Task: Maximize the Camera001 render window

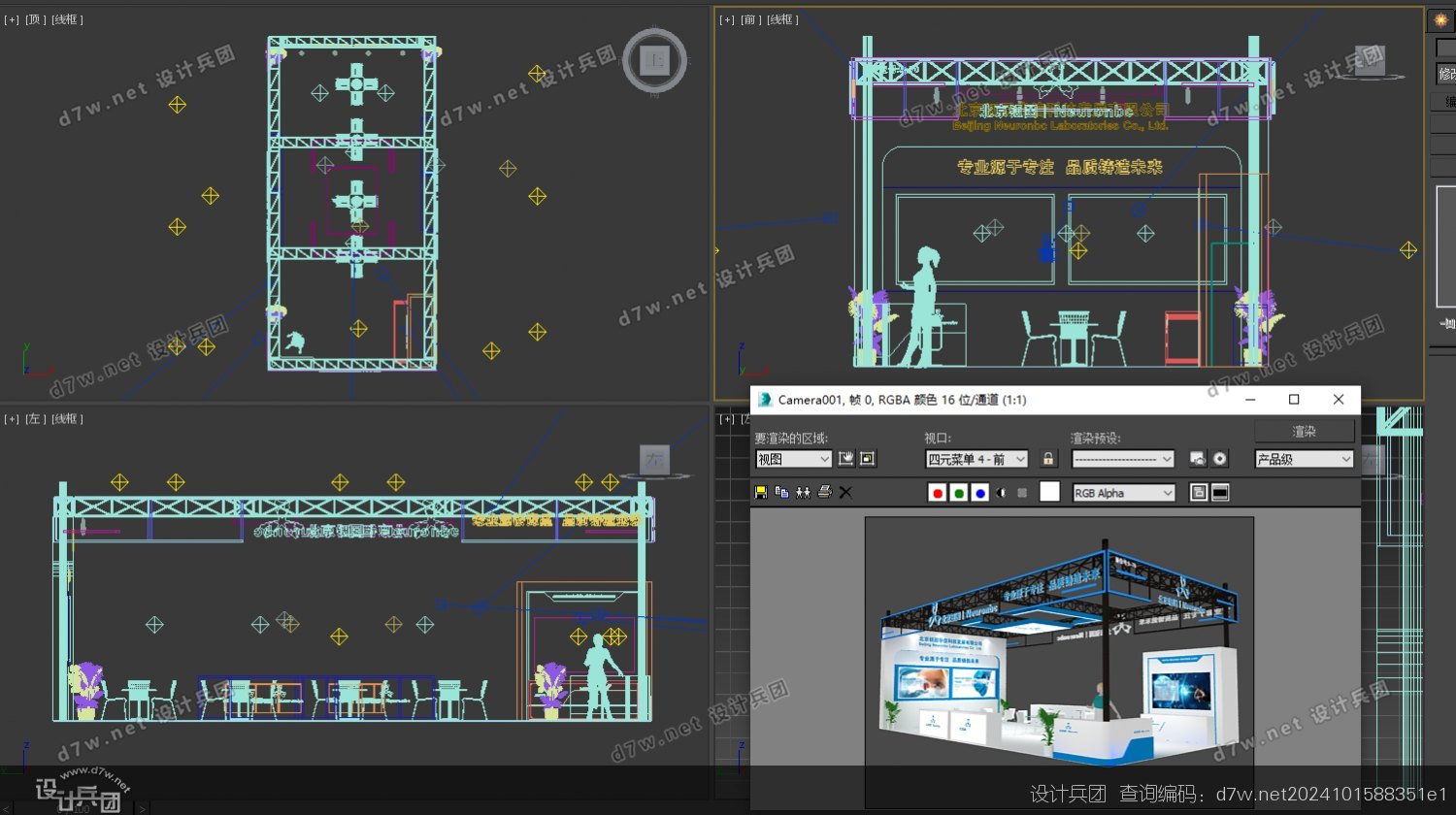Action: [x=1294, y=400]
